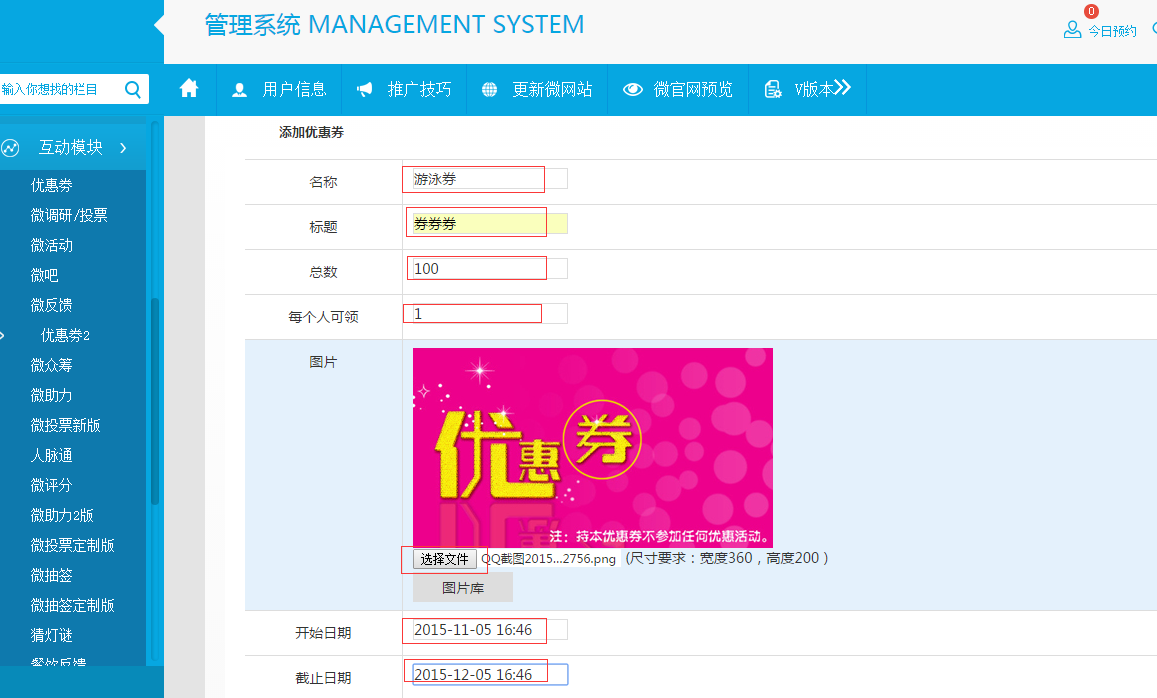Expand the 互动模块 chevron arrow

(x=123, y=148)
